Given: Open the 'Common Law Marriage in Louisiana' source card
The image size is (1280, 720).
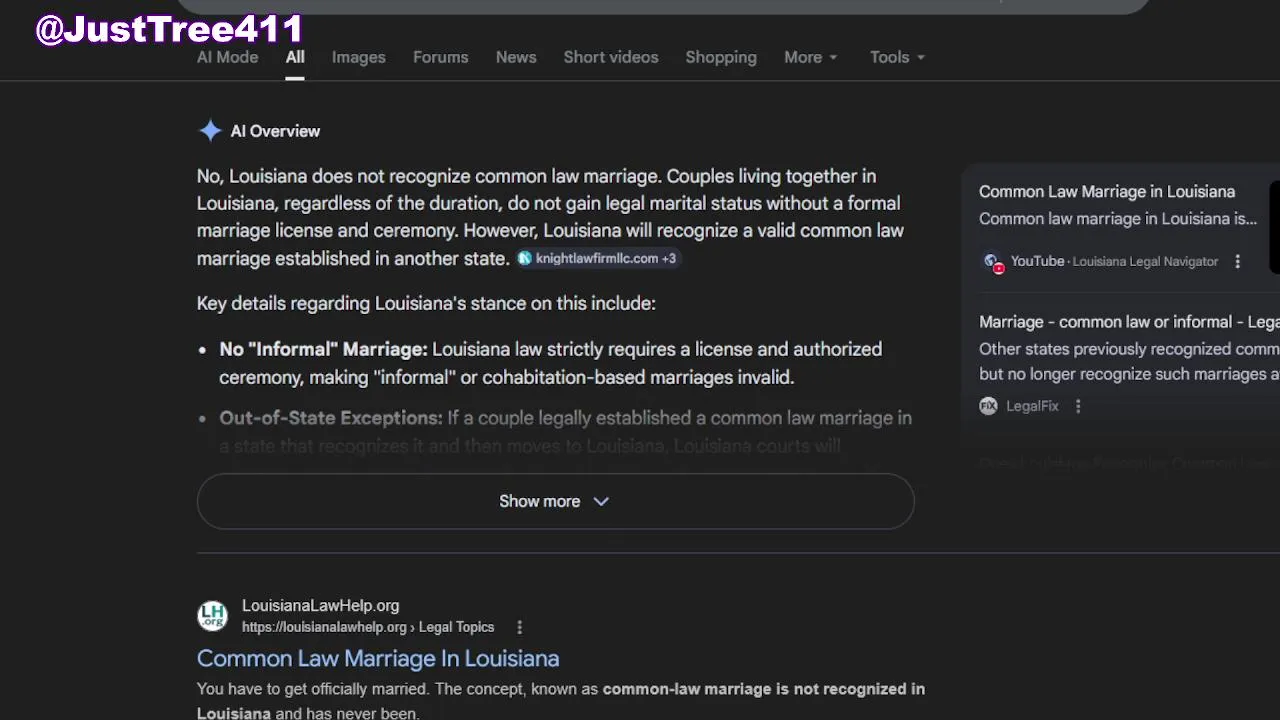Looking at the screenshot, I should (x=1107, y=192).
